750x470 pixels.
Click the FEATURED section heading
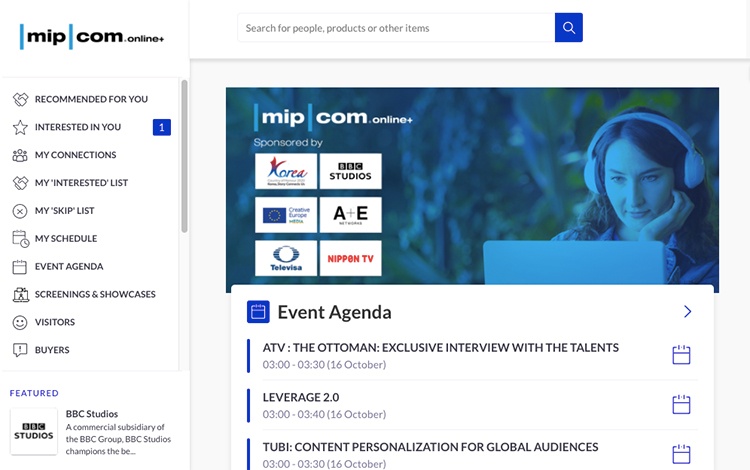[34, 393]
